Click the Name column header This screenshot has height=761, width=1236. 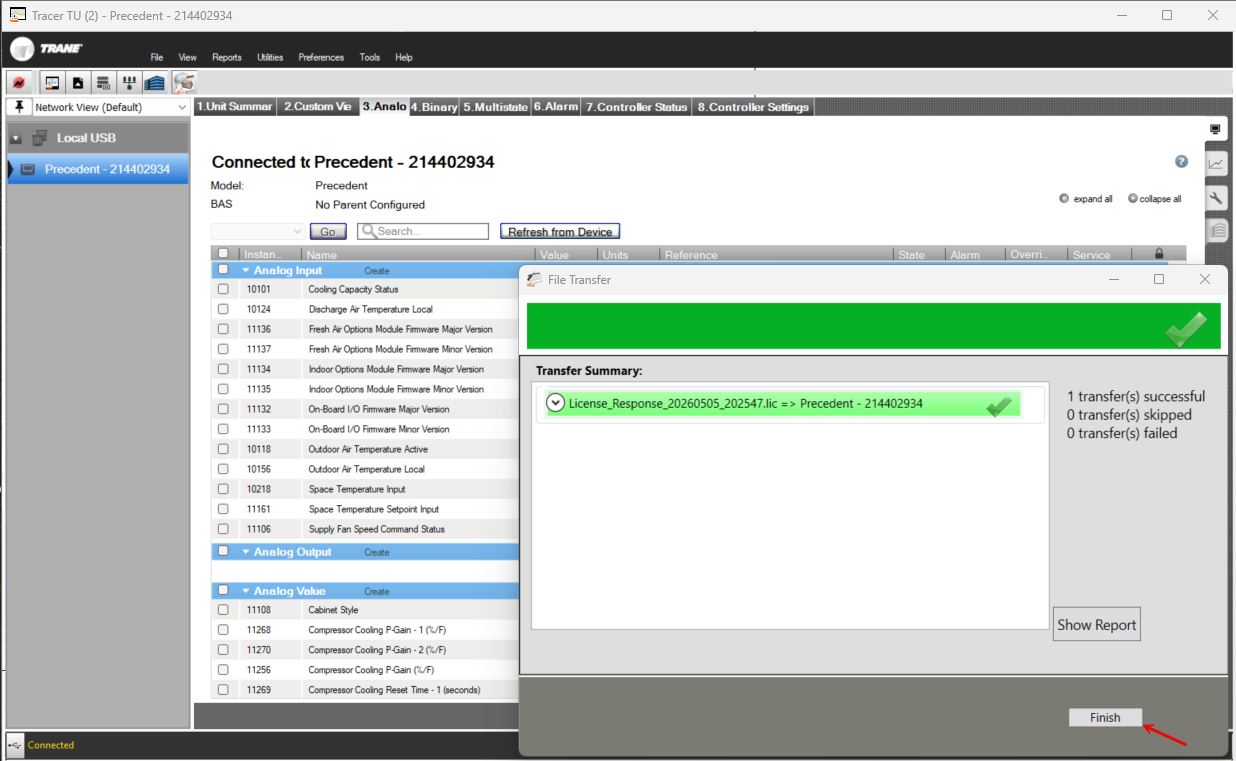pyautogui.click(x=419, y=254)
